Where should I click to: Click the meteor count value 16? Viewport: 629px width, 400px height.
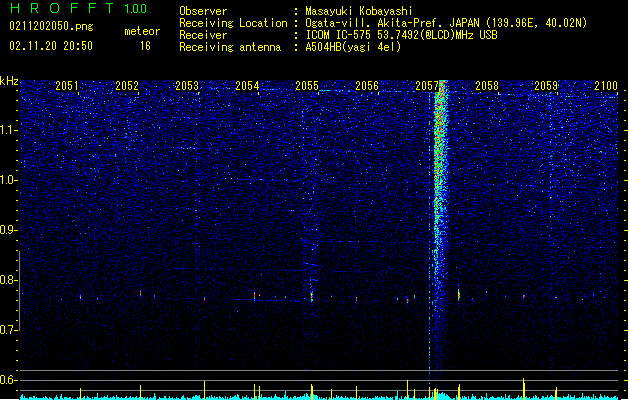[145, 46]
